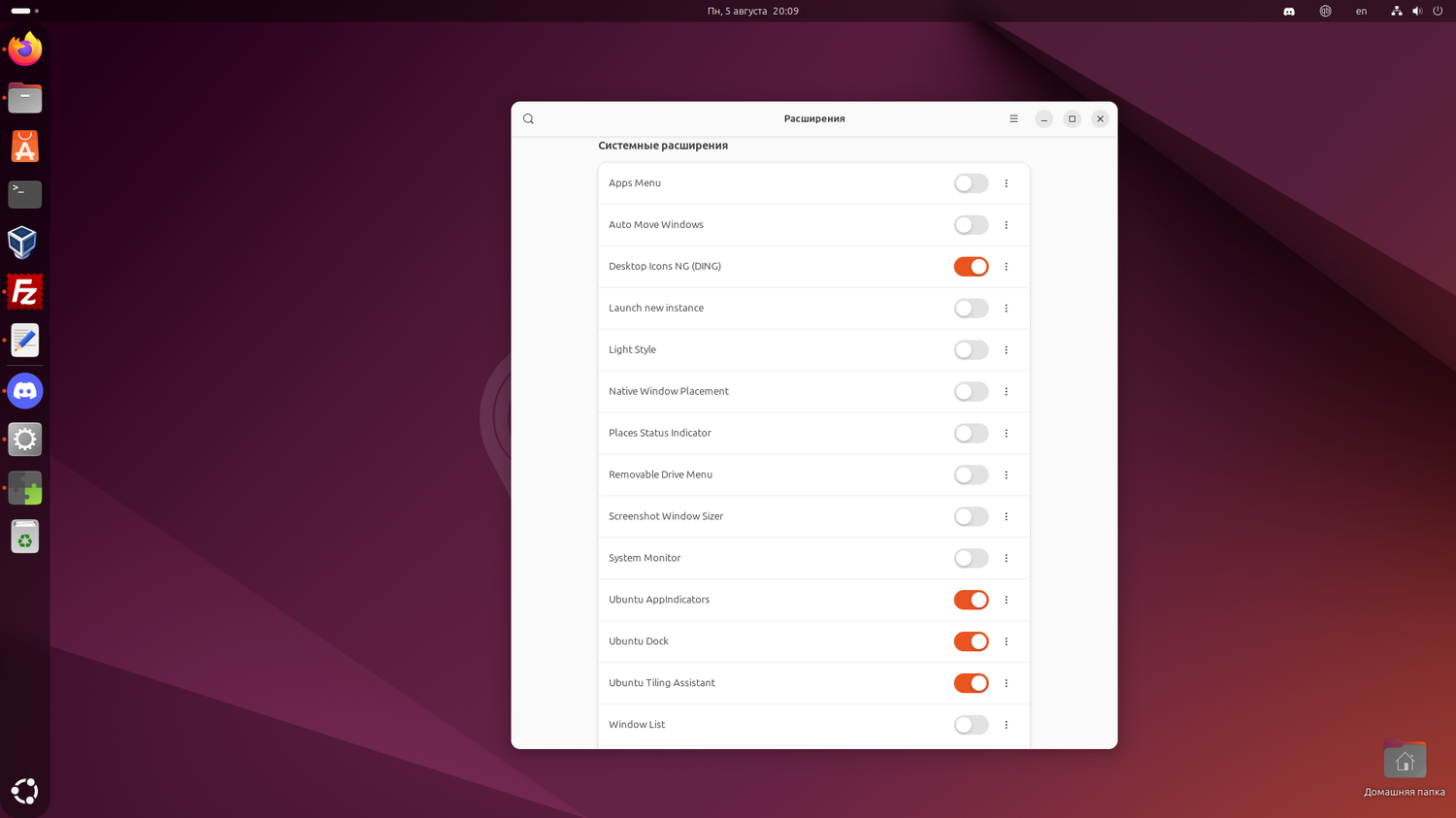
Task: Open three-dot menu for Window List
Action: 1007,725
